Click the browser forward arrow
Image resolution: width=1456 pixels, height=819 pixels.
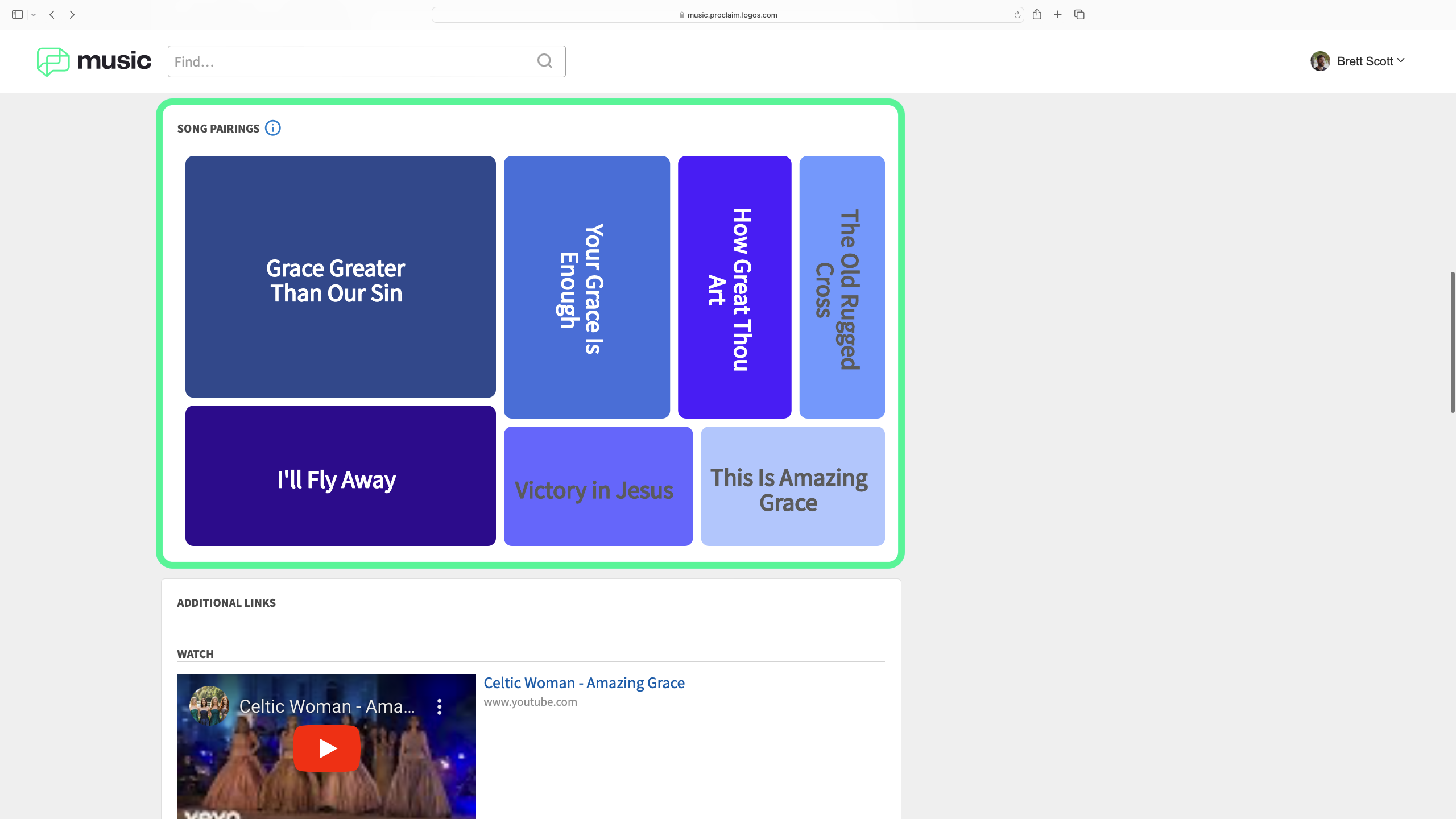click(x=72, y=15)
